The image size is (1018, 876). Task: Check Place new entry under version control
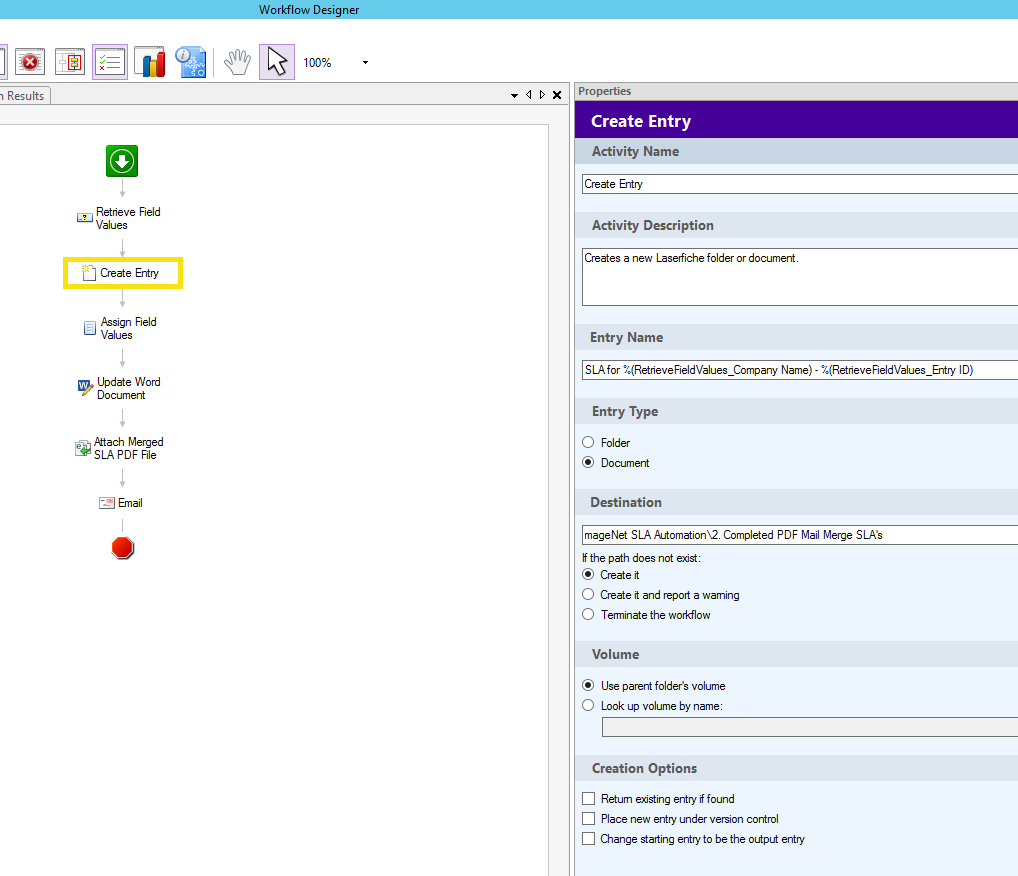point(588,819)
